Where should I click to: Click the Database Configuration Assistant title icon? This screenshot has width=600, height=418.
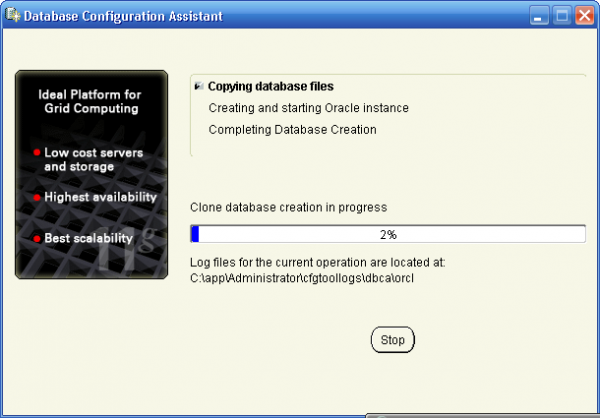point(12,15)
